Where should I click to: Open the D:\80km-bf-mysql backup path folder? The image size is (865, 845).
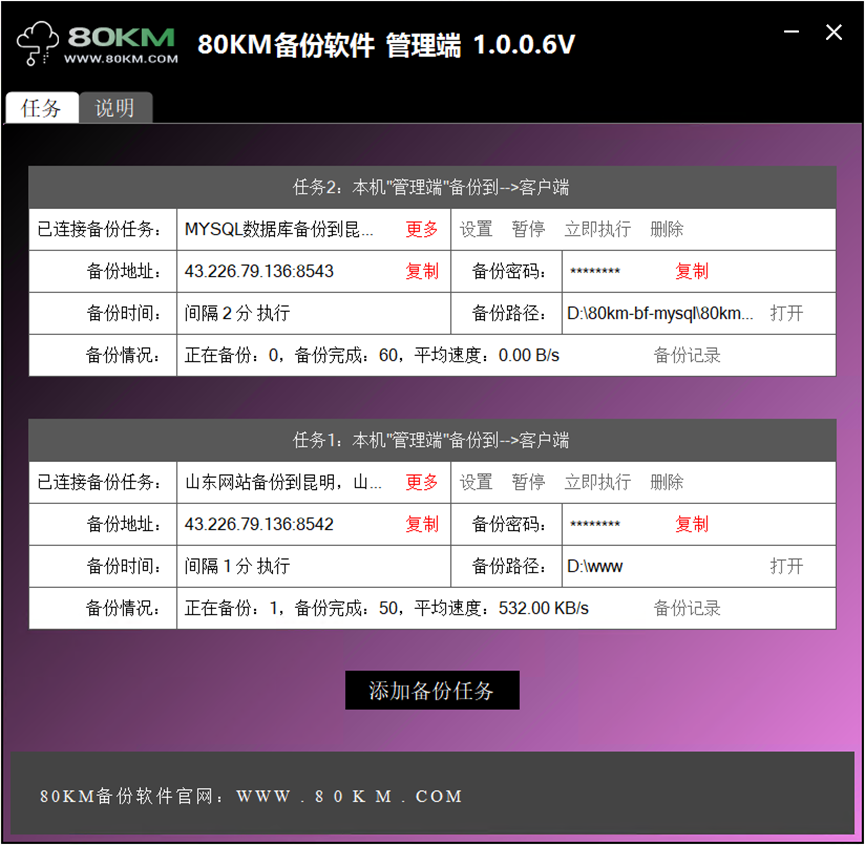(x=786, y=313)
